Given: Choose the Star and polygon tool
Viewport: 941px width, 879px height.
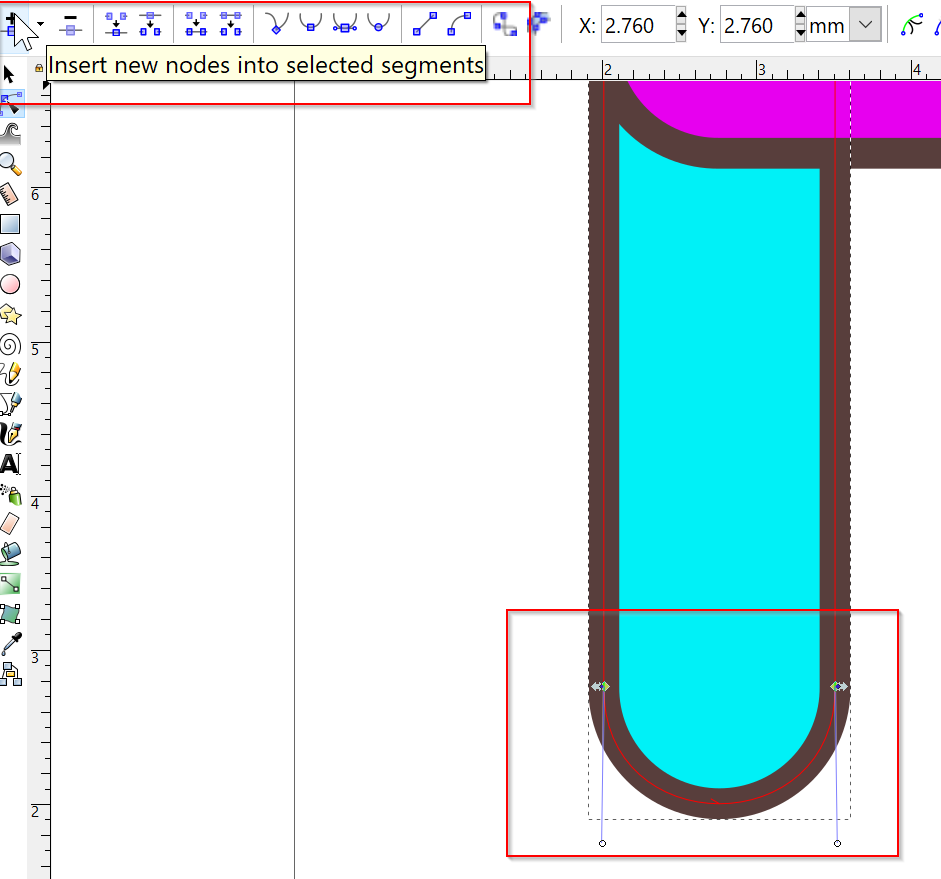Looking at the screenshot, I should (x=10, y=314).
